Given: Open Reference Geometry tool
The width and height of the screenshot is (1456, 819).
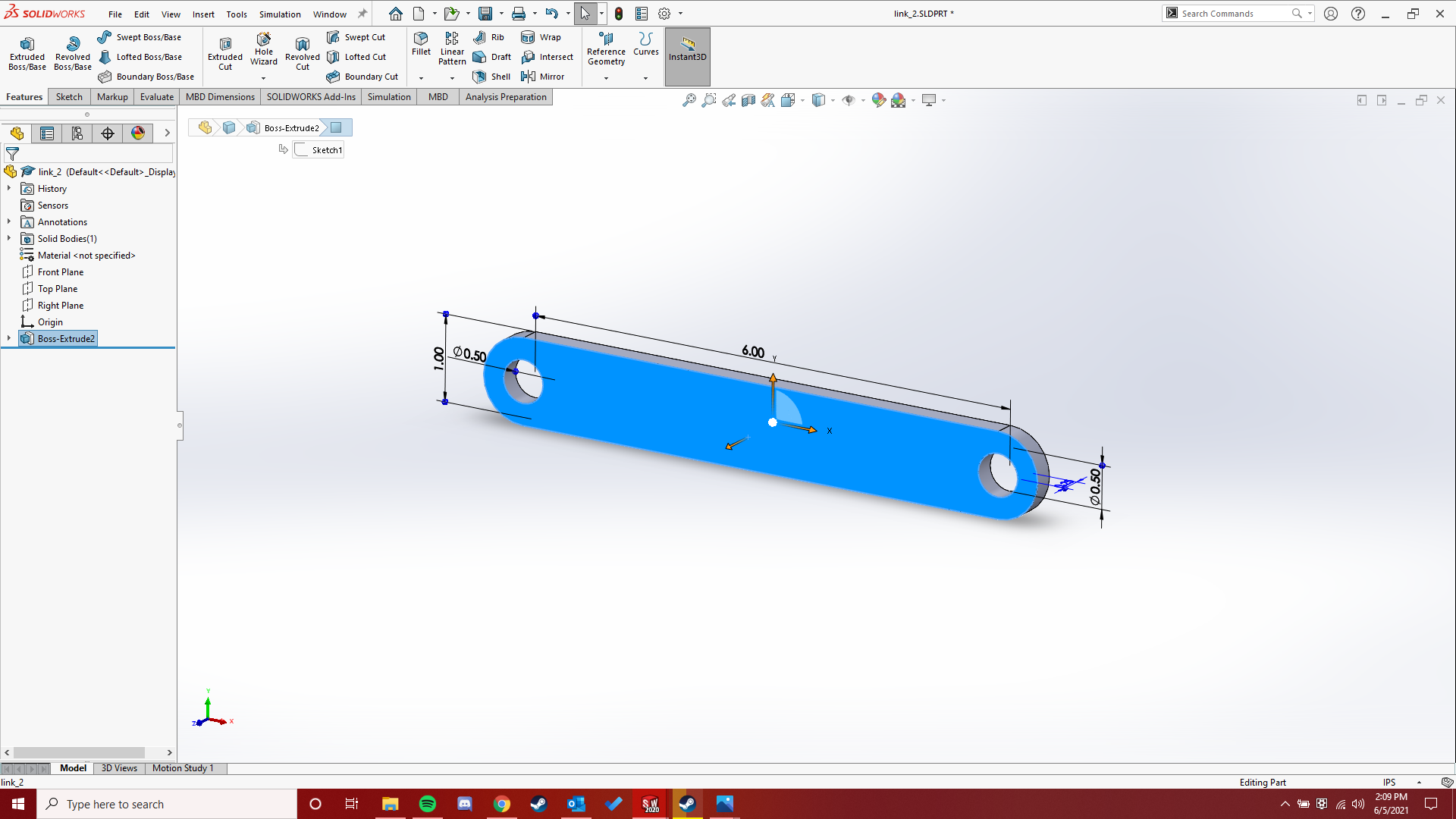Looking at the screenshot, I should tap(606, 52).
